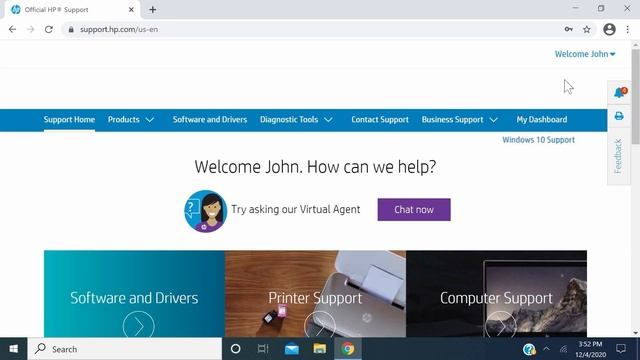
Task: Click the taskbar clock and date
Action: tap(590, 349)
